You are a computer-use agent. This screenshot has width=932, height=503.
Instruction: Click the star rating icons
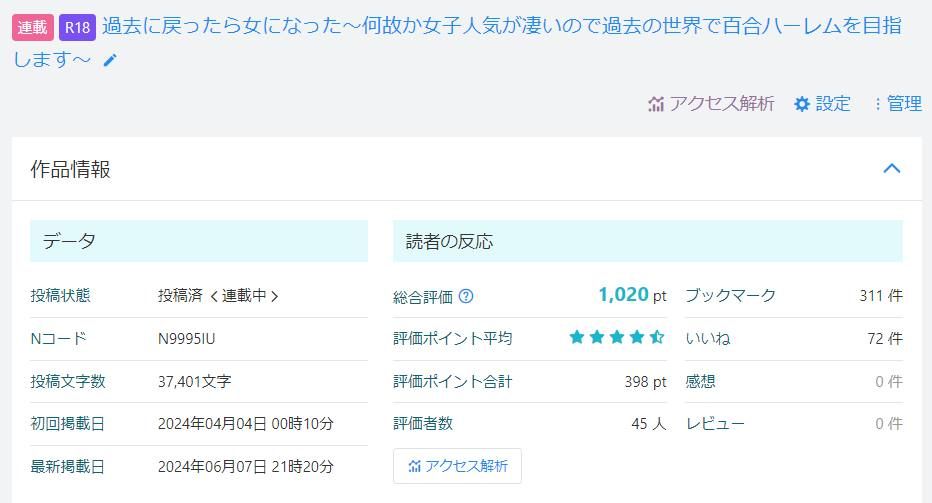point(617,338)
